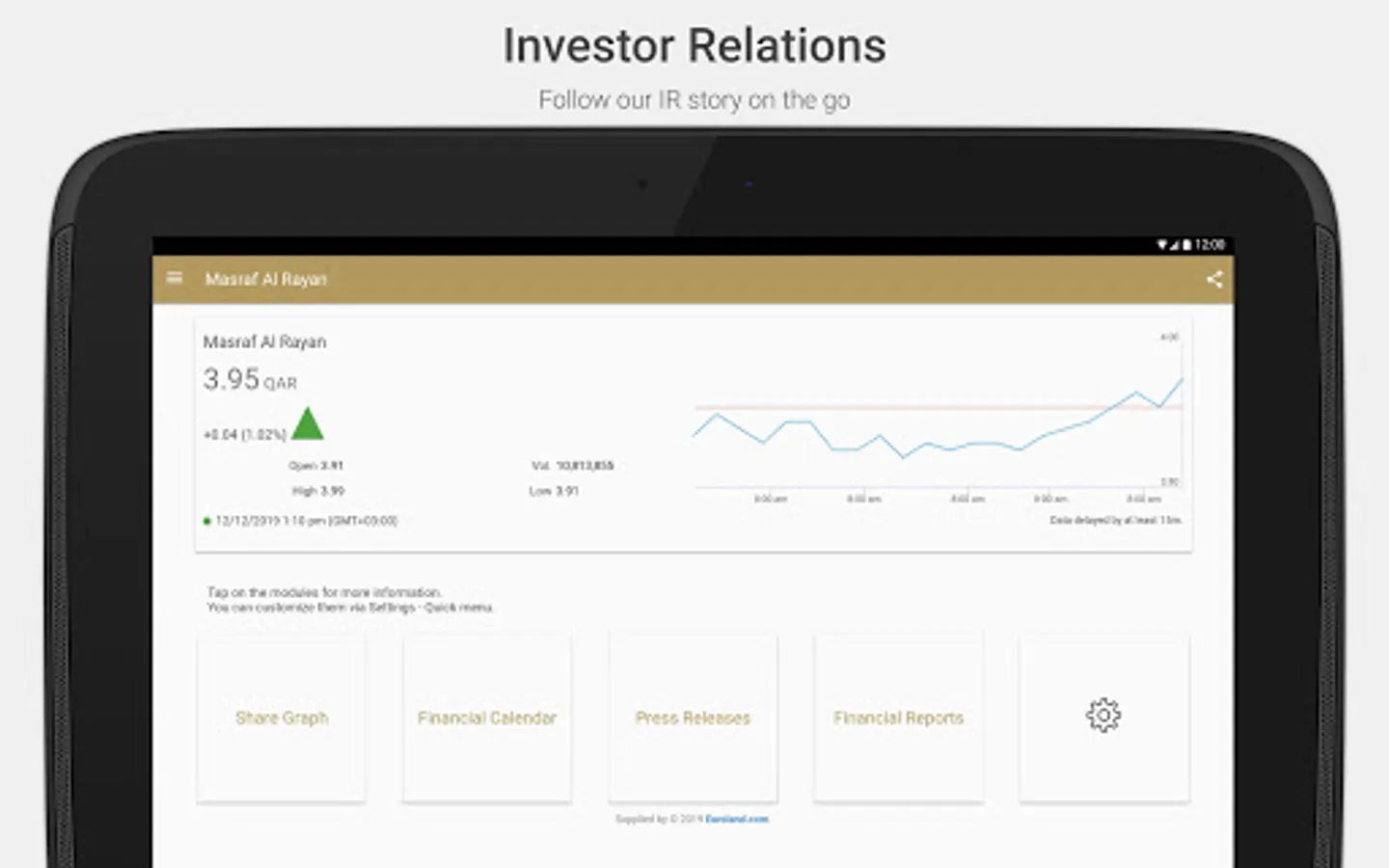Screen dimensions: 1389x868
Task: Click the red previous close line on chart
Action: [x=938, y=407]
